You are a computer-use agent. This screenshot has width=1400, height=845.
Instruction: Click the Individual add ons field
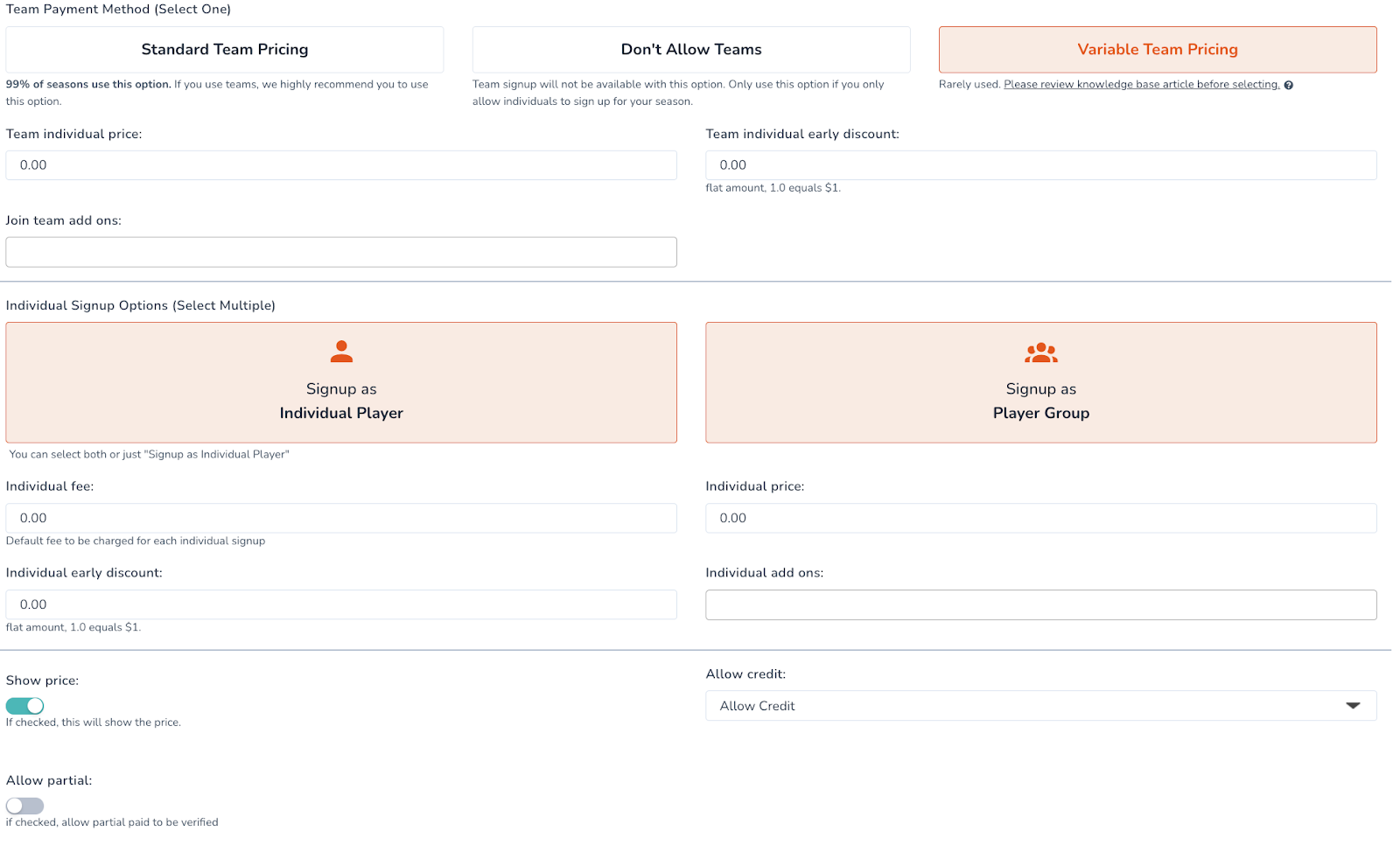(1041, 605)
